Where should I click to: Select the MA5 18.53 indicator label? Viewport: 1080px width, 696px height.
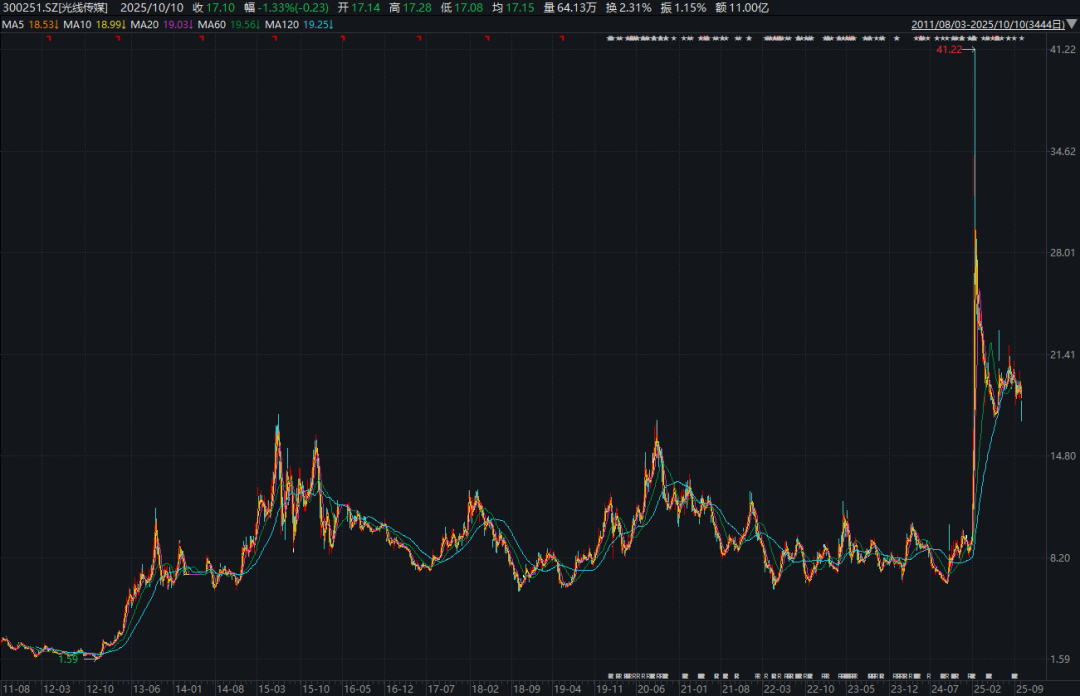pos(30,24)
